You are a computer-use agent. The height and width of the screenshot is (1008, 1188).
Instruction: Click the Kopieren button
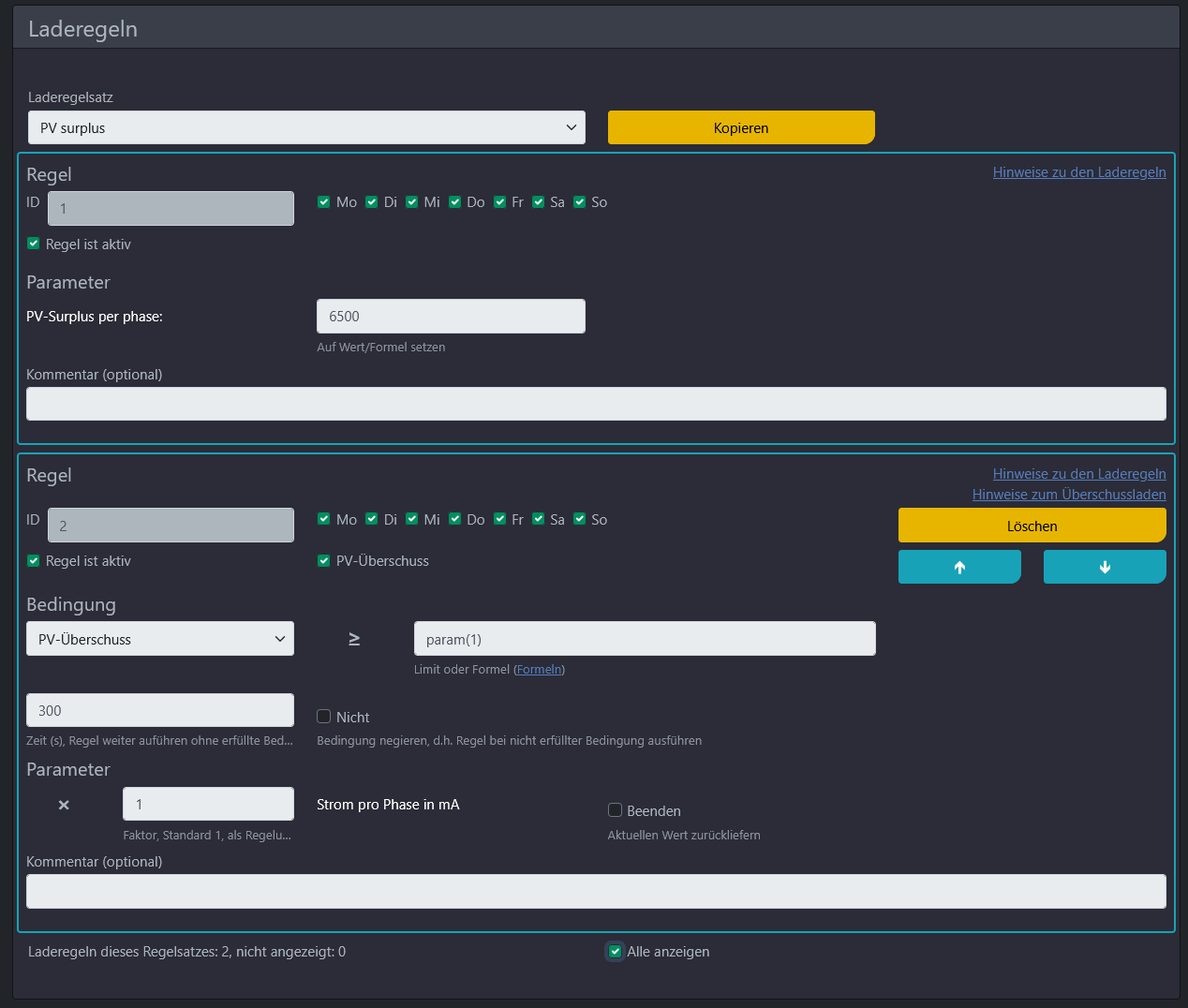[x=740, y=127]
